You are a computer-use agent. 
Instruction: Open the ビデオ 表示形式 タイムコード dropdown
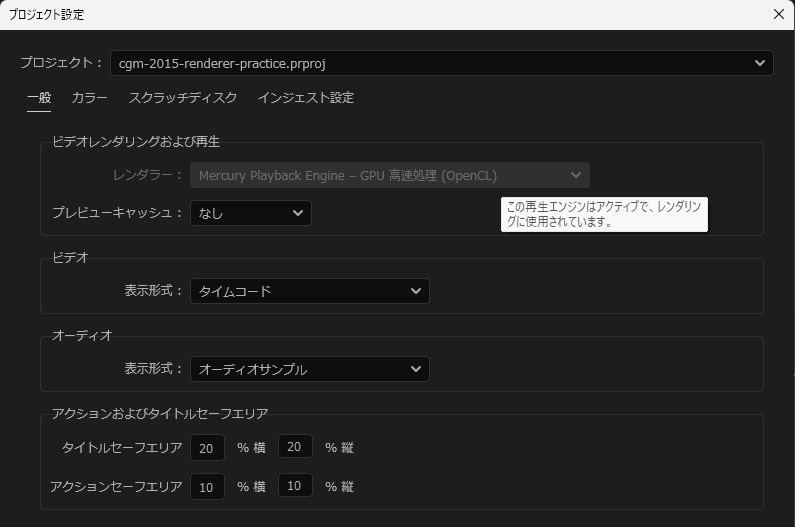tap(309, 291)
